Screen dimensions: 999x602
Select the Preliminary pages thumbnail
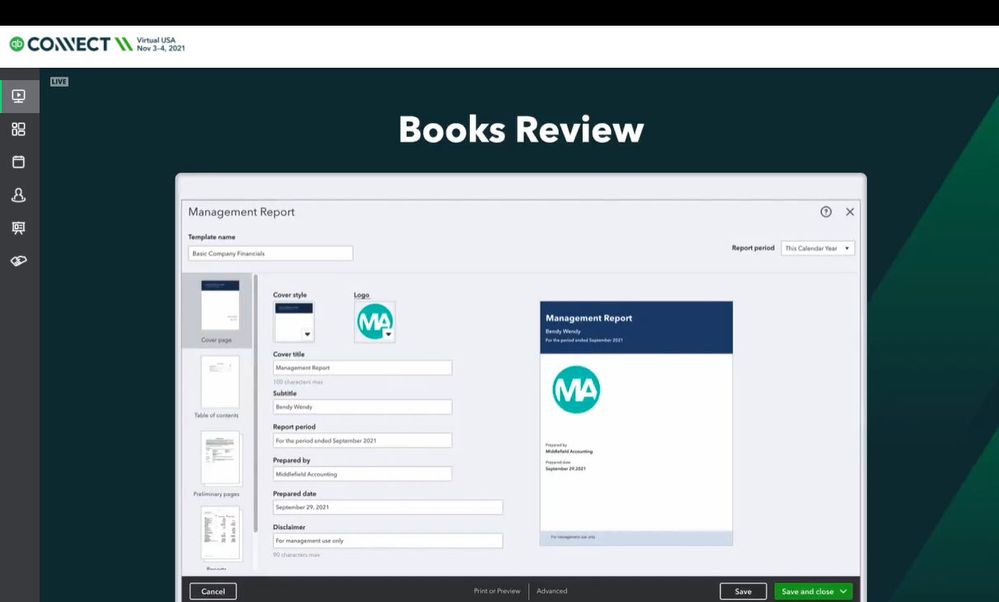pyautogui.click(x=220, y=458)
